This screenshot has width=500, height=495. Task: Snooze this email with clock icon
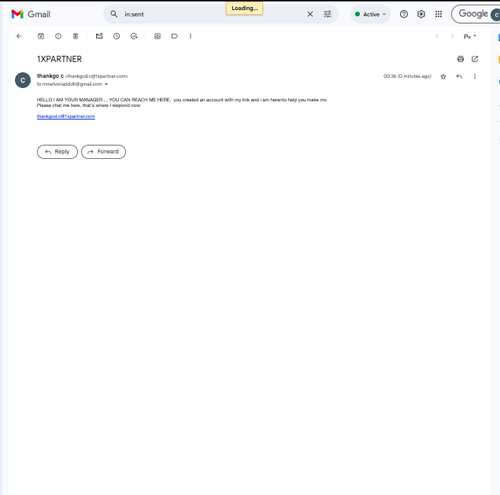[116, 36]
